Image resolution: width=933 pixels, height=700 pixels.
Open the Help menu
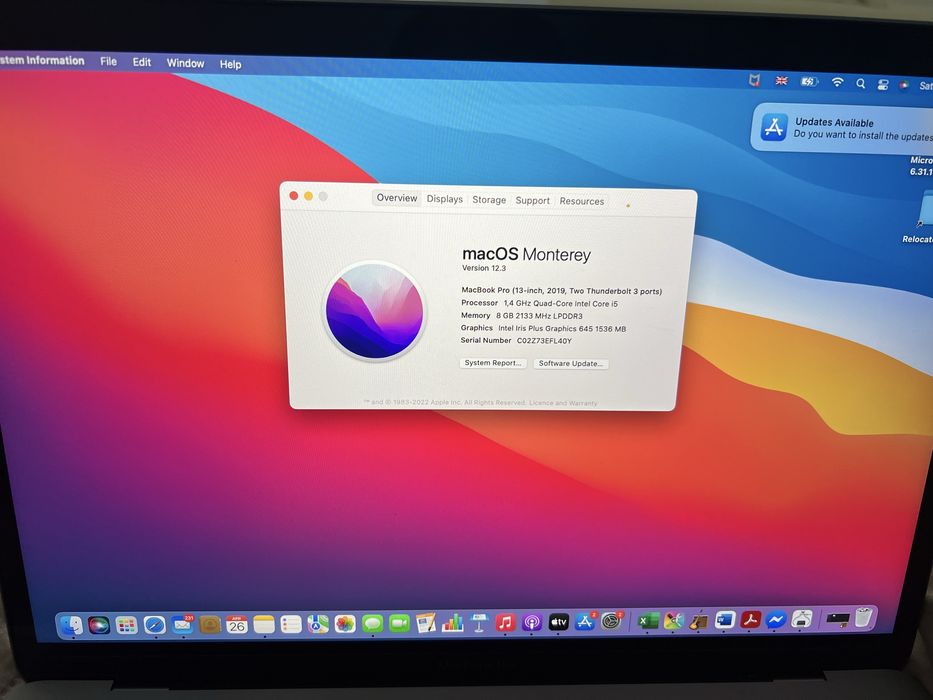coord(230,64)
